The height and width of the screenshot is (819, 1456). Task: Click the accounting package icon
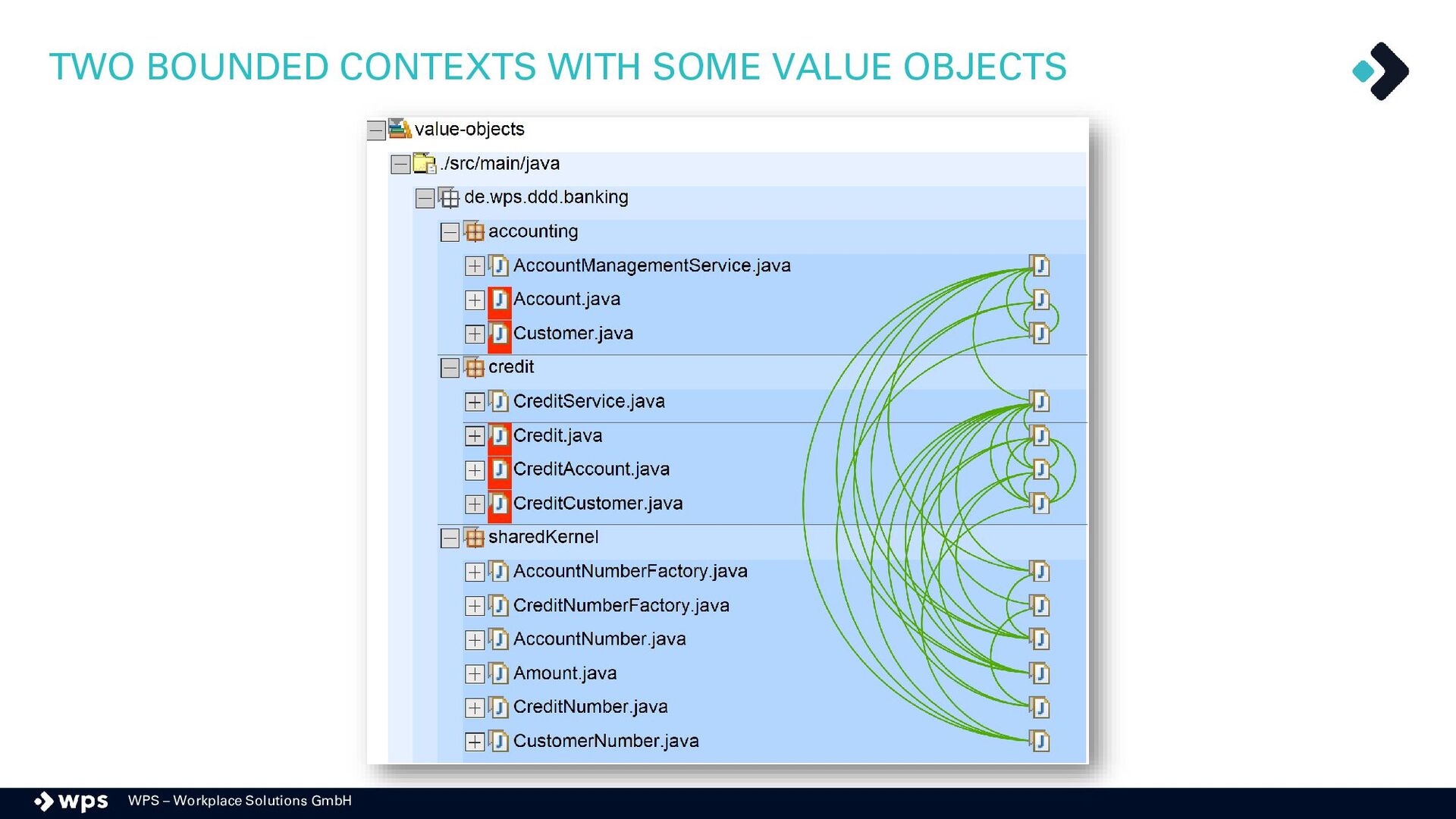coord(474,231)
